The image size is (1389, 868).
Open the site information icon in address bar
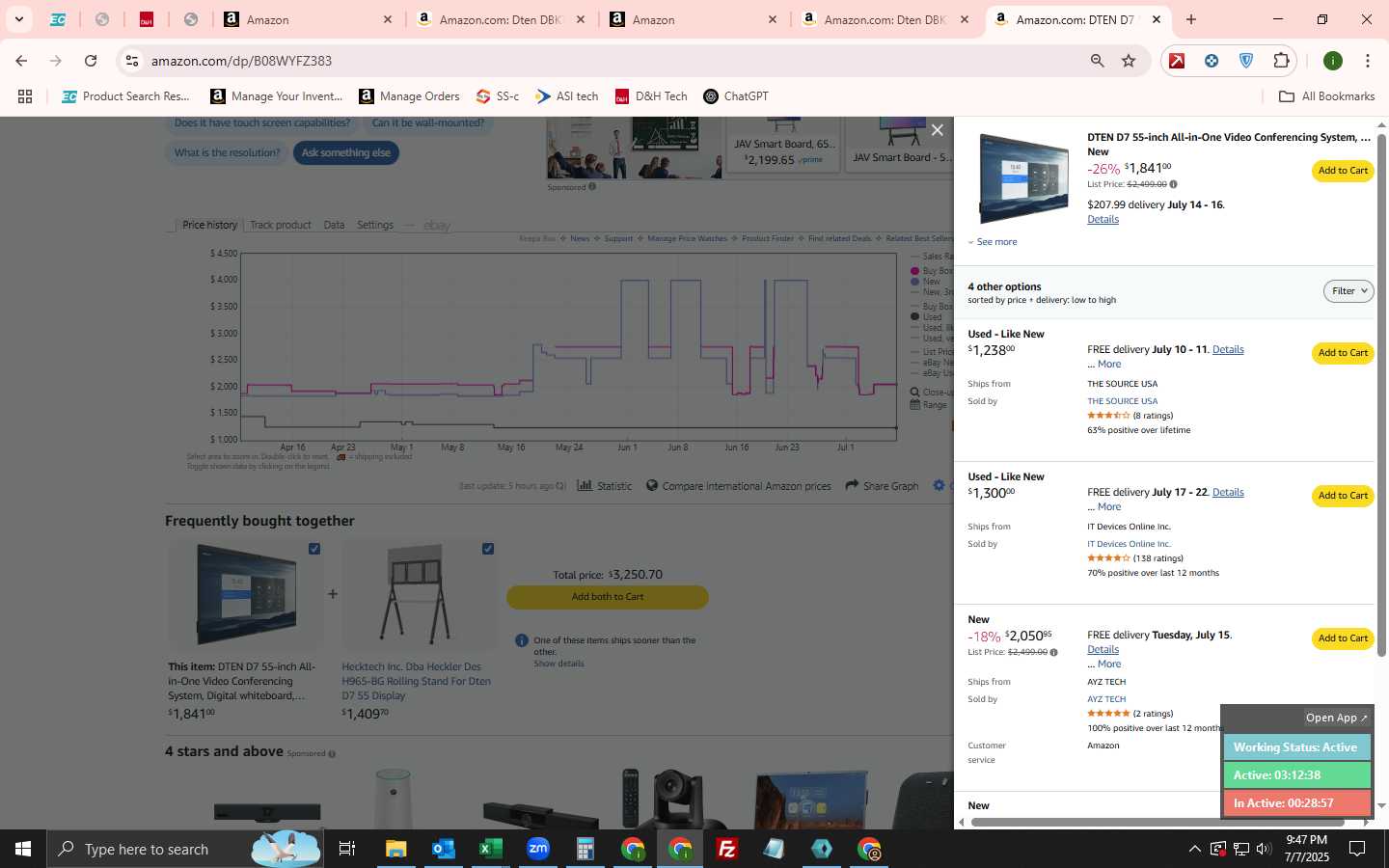[132, 61]
